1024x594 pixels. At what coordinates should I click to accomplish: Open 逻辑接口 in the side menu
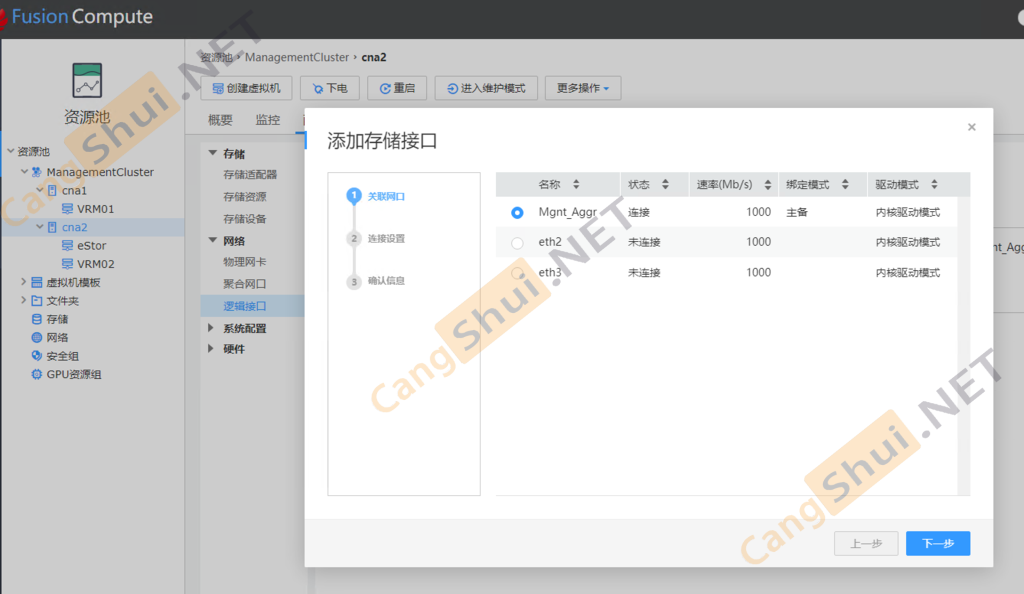(245, 306)
